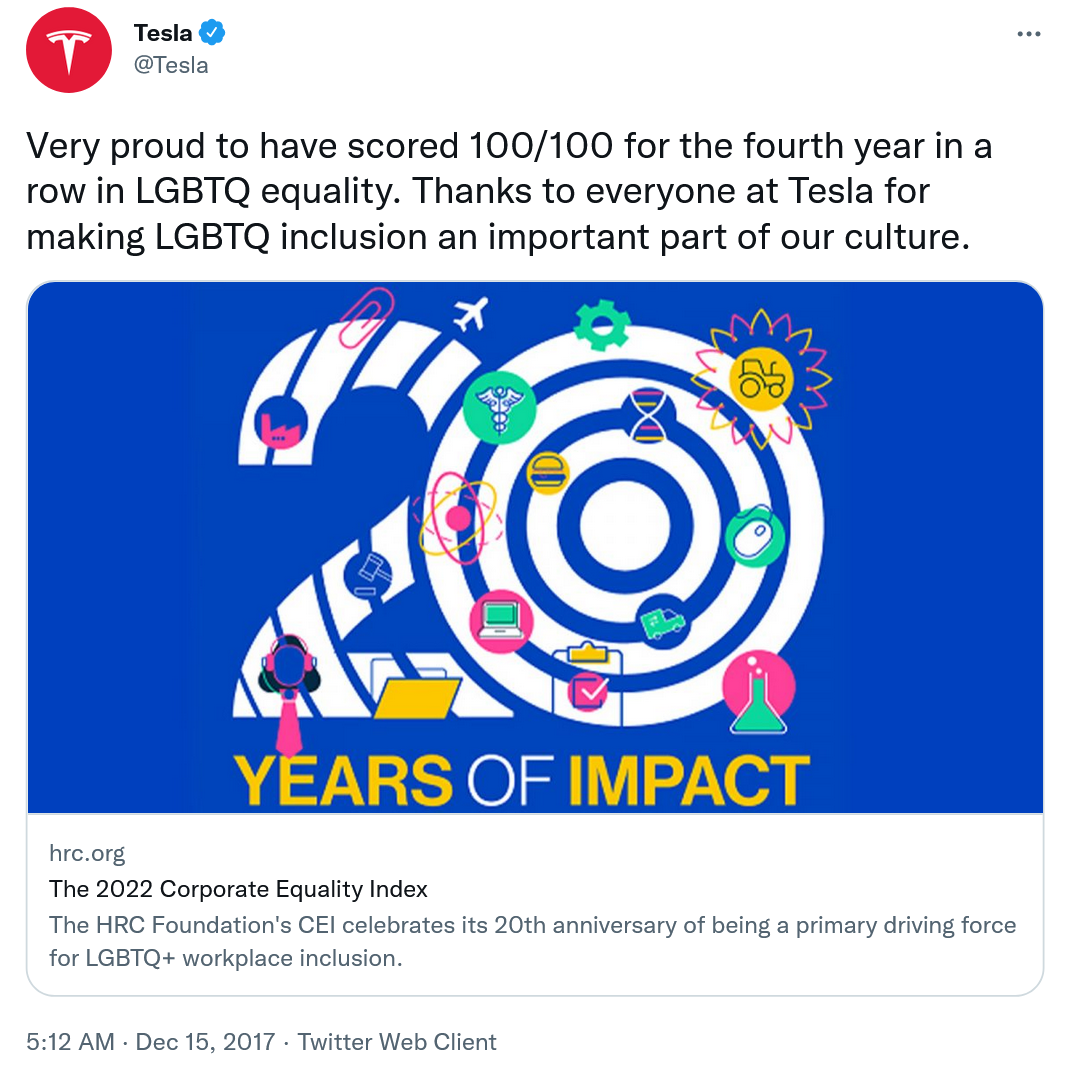Click the medical caduceus icon in the image
Screen dimensions: 1067x1076
pyautogui.click(x=499, y=407)
